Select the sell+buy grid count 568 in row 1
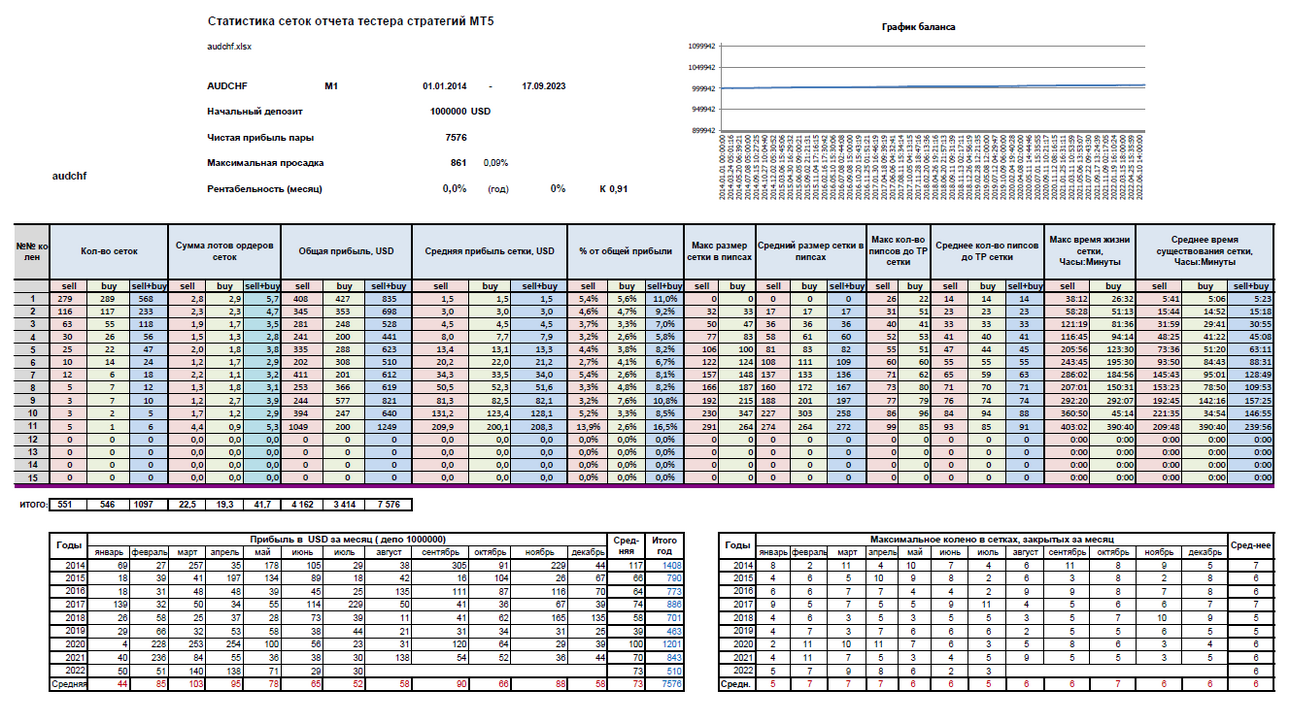The width and height of the screenshot is (1290, 723). coord(146,298)
